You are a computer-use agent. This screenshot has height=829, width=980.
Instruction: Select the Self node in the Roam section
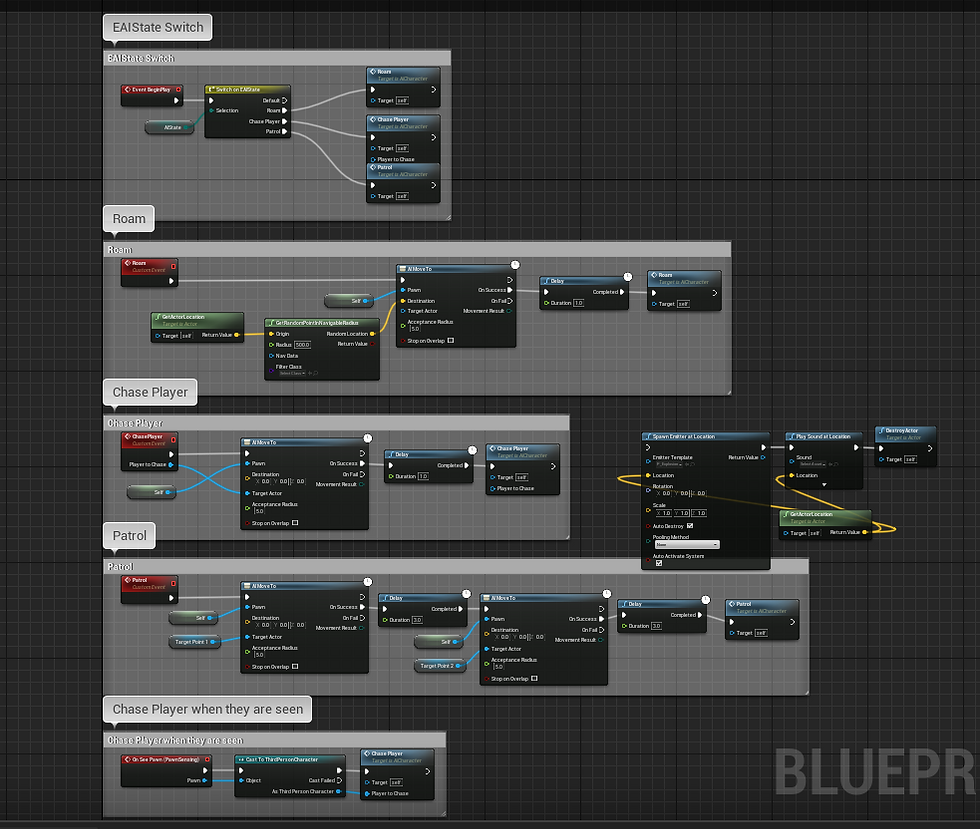(349, 301)
